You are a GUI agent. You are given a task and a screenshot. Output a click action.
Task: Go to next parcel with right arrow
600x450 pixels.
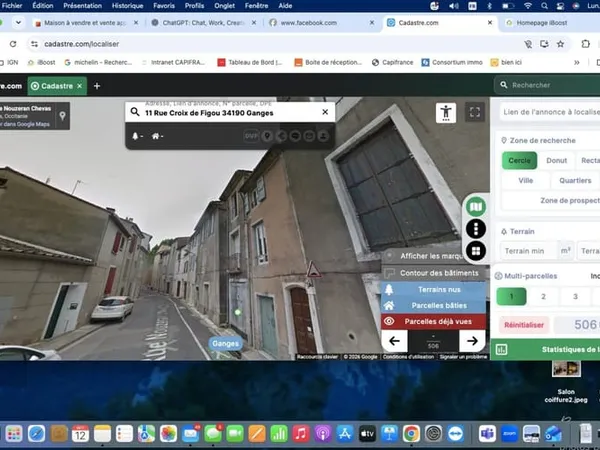click(472, 341)
